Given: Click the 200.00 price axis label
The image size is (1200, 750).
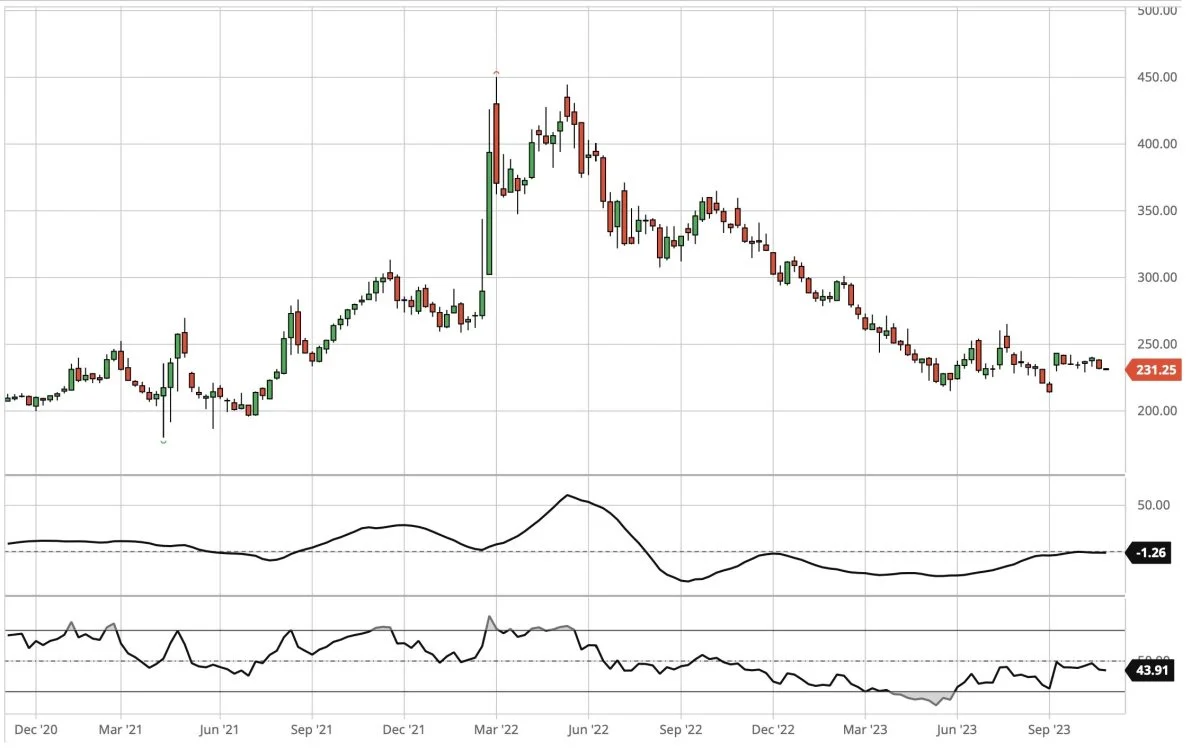Looking at the screenshot, I should point(1157,411).
